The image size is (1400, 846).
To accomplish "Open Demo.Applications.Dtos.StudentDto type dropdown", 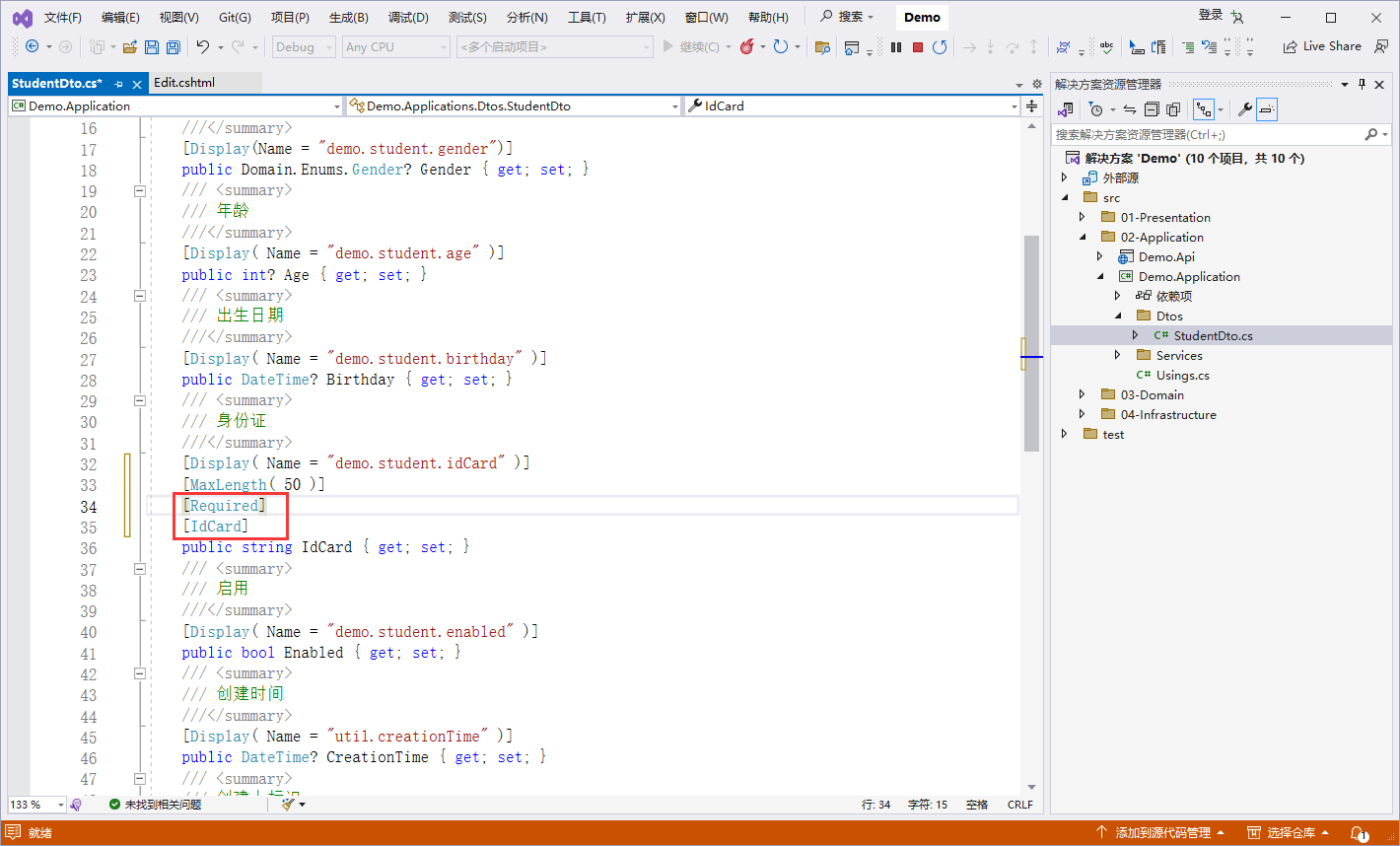I will pyautogui.click(x=514, y=106).
